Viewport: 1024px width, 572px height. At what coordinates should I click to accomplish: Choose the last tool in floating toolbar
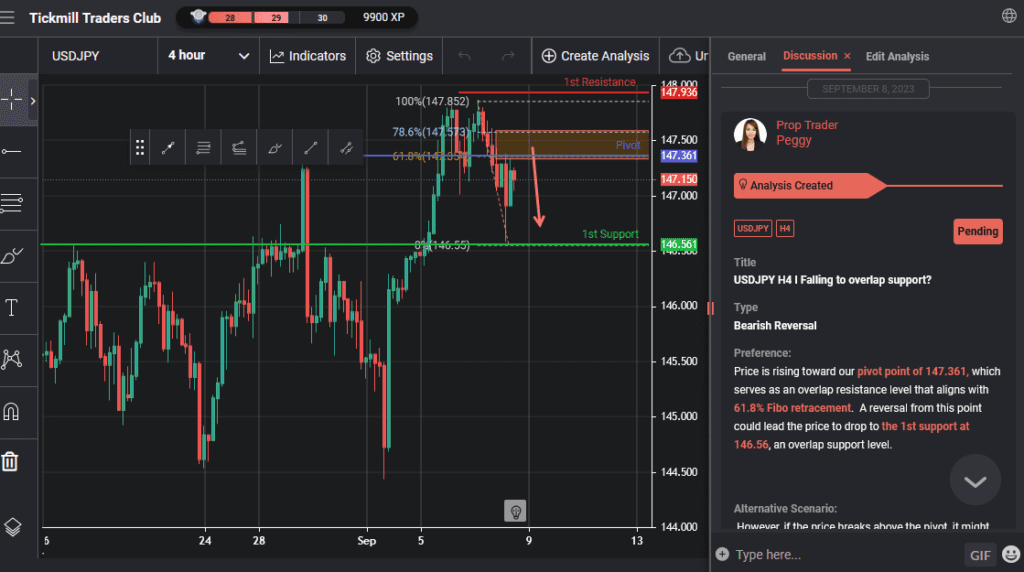click(x=346, y=148)
